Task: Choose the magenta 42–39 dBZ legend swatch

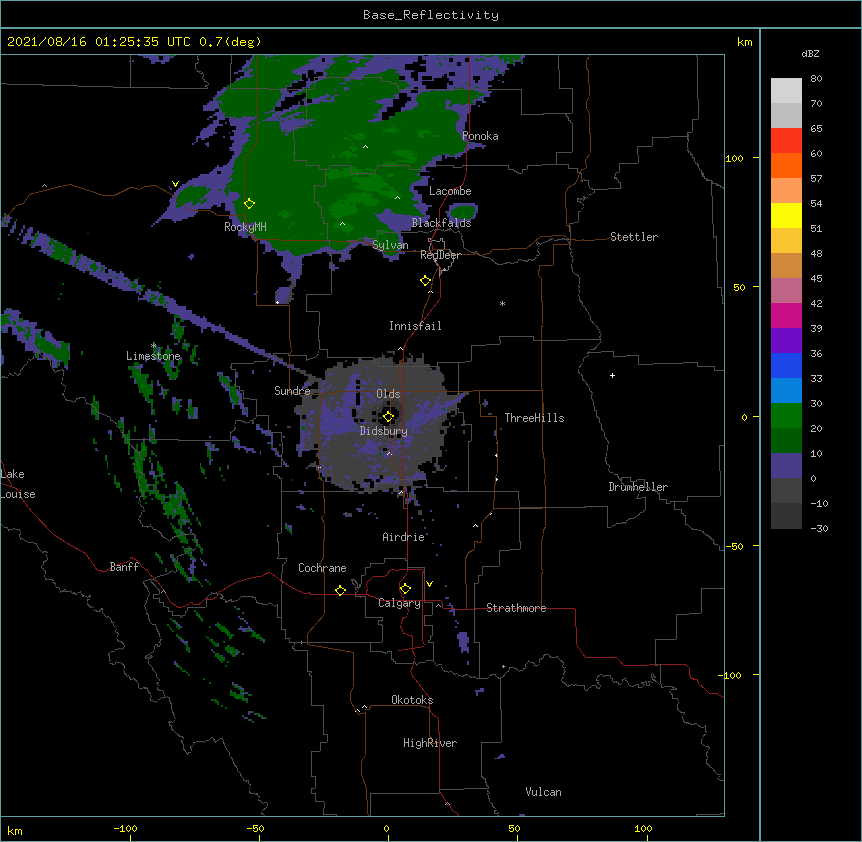Action: coord(786,315)
